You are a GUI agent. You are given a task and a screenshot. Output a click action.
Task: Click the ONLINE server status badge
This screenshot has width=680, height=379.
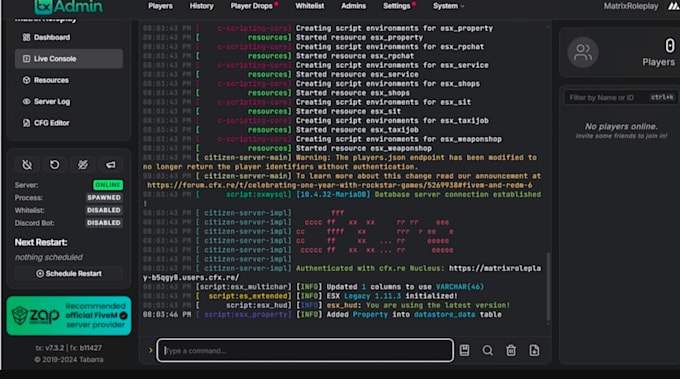click(x=108, y=185)
